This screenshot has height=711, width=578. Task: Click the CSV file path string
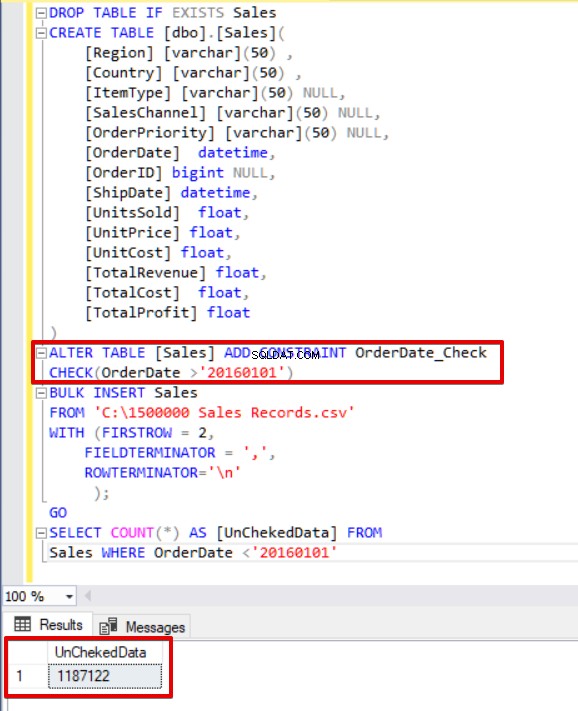tap(224, 413)
